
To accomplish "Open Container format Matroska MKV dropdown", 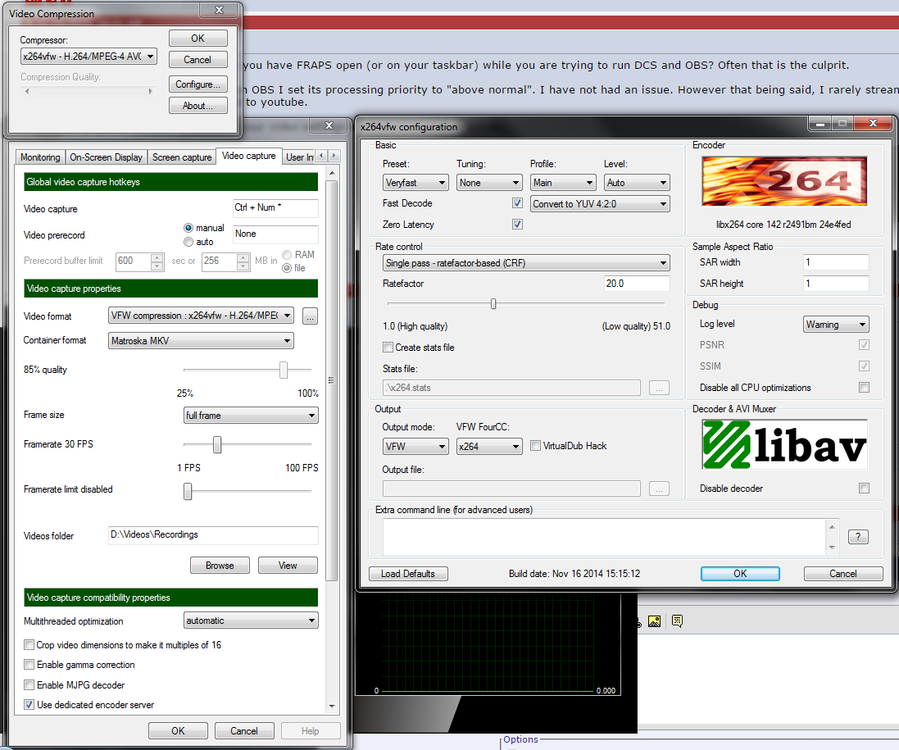I will (x=201, y=341).
